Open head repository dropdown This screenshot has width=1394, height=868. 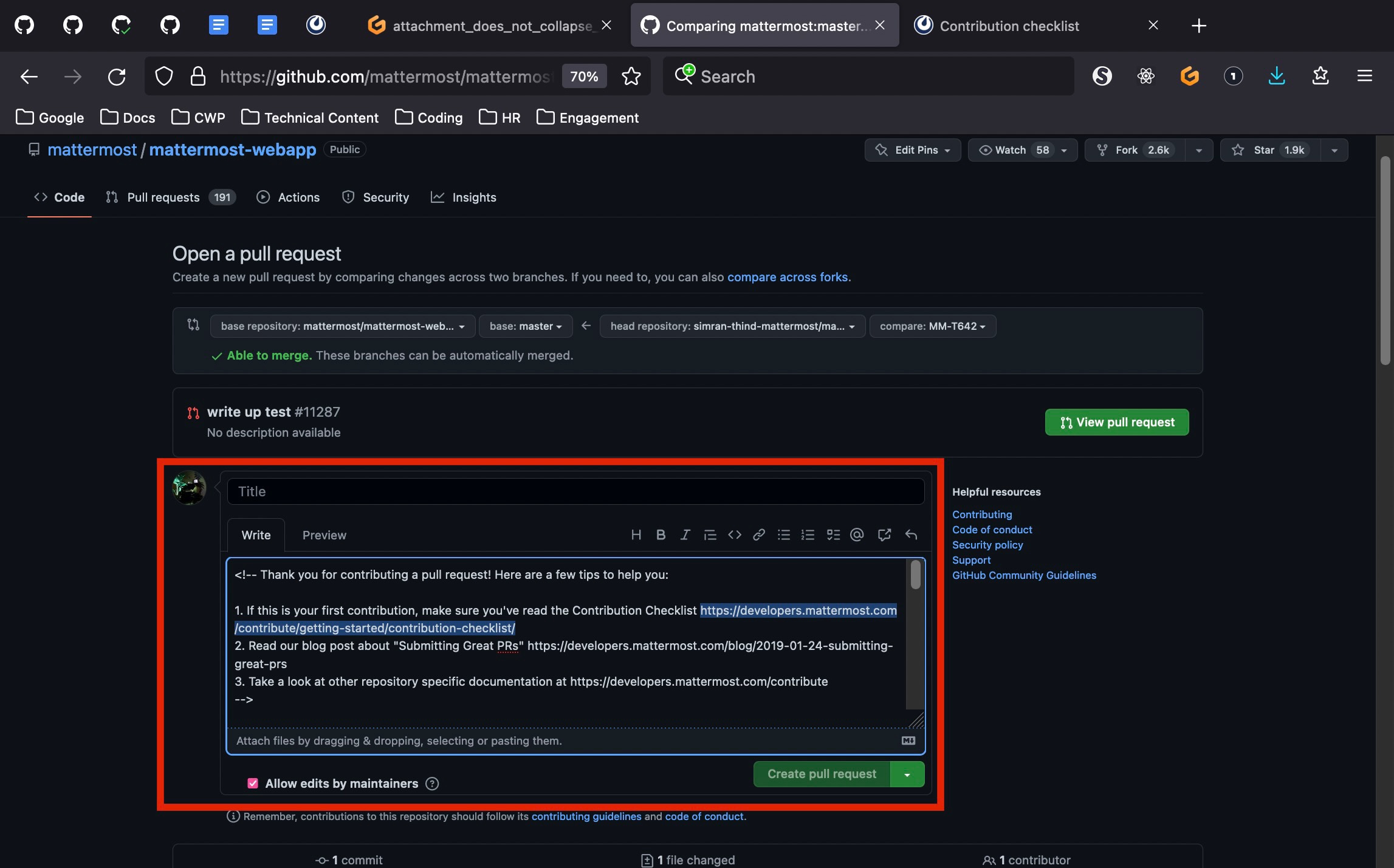[732, 326]
